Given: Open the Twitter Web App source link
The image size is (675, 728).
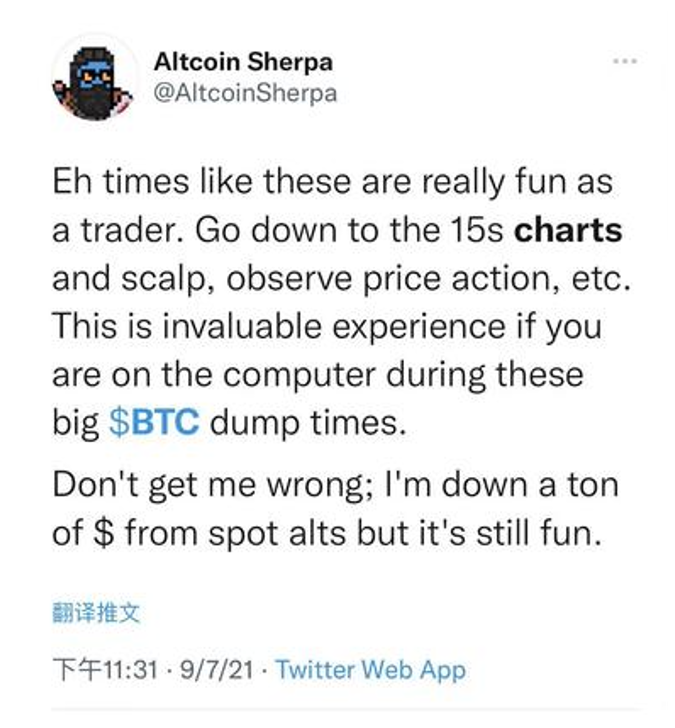Looking at the screenshot, I should [x=371, y=670].
